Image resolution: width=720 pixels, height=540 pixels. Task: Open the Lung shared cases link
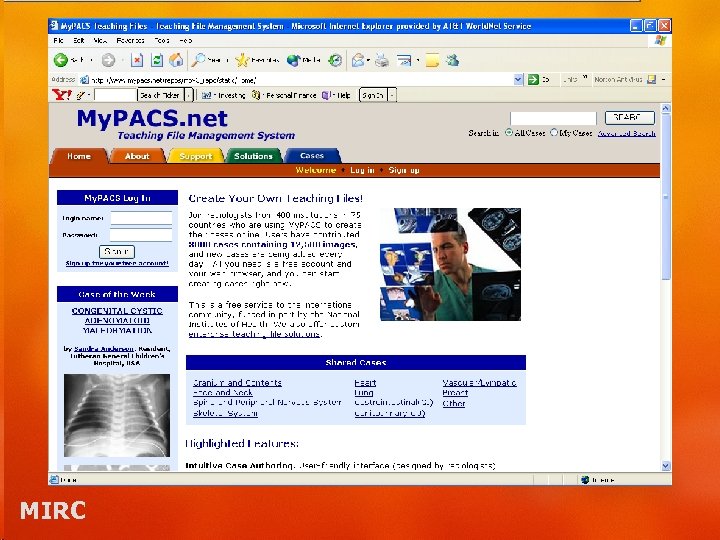point(364,393)
